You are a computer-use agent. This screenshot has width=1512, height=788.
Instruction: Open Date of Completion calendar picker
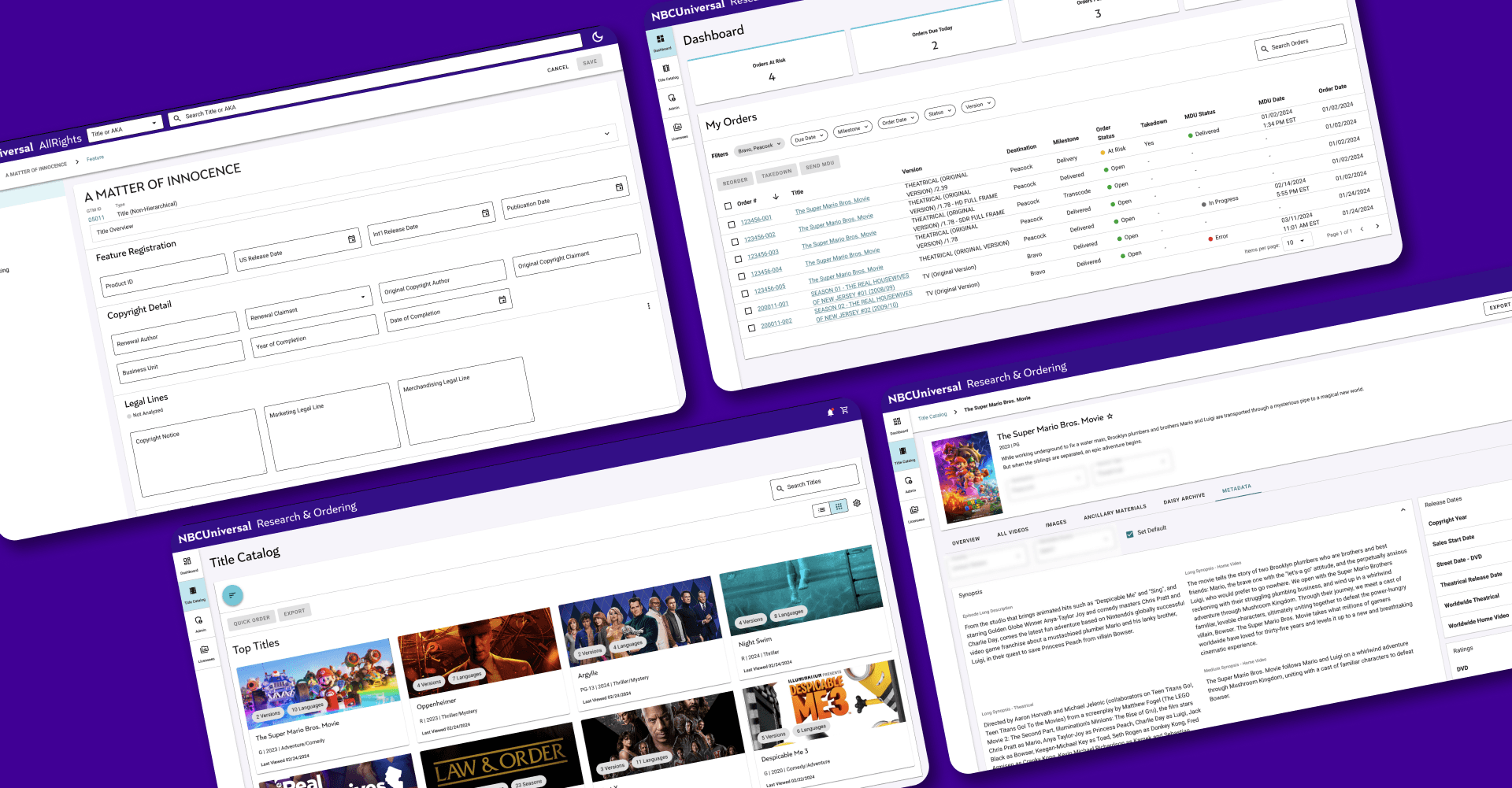[x=502, y=300]
